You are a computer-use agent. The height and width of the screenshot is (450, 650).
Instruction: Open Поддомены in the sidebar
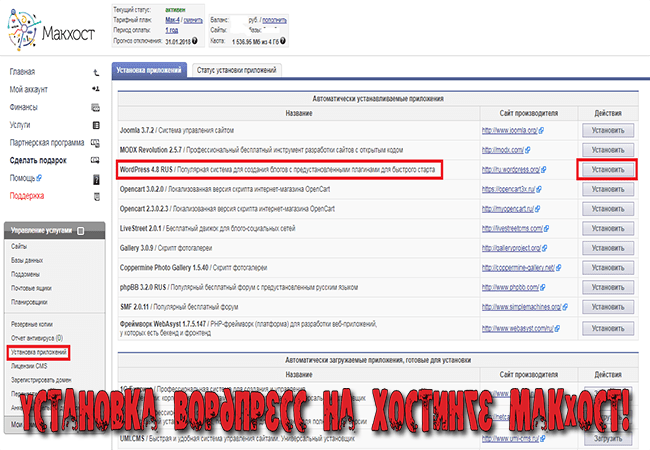pyautogui.click(x=25, y=274)
